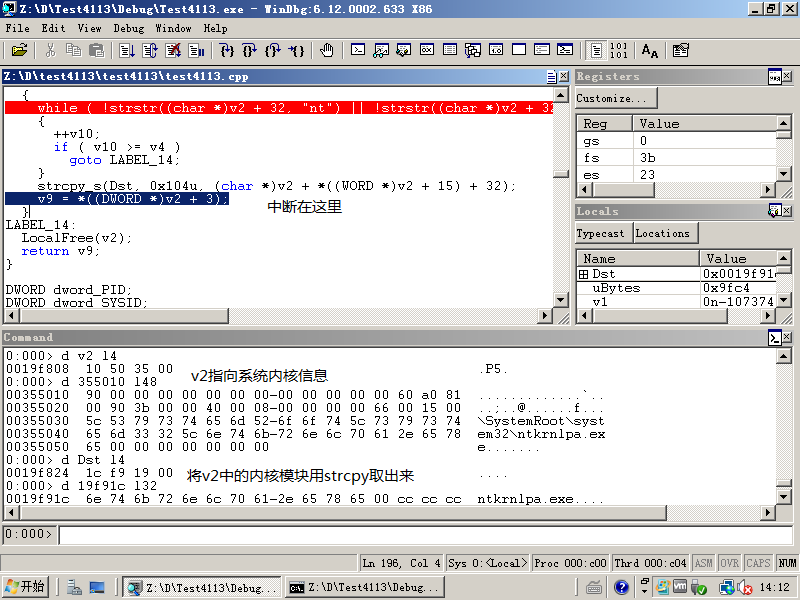Click the Run to Cursor toolbar icon
The width and height of the screenshot is (800, 600).
296,51
